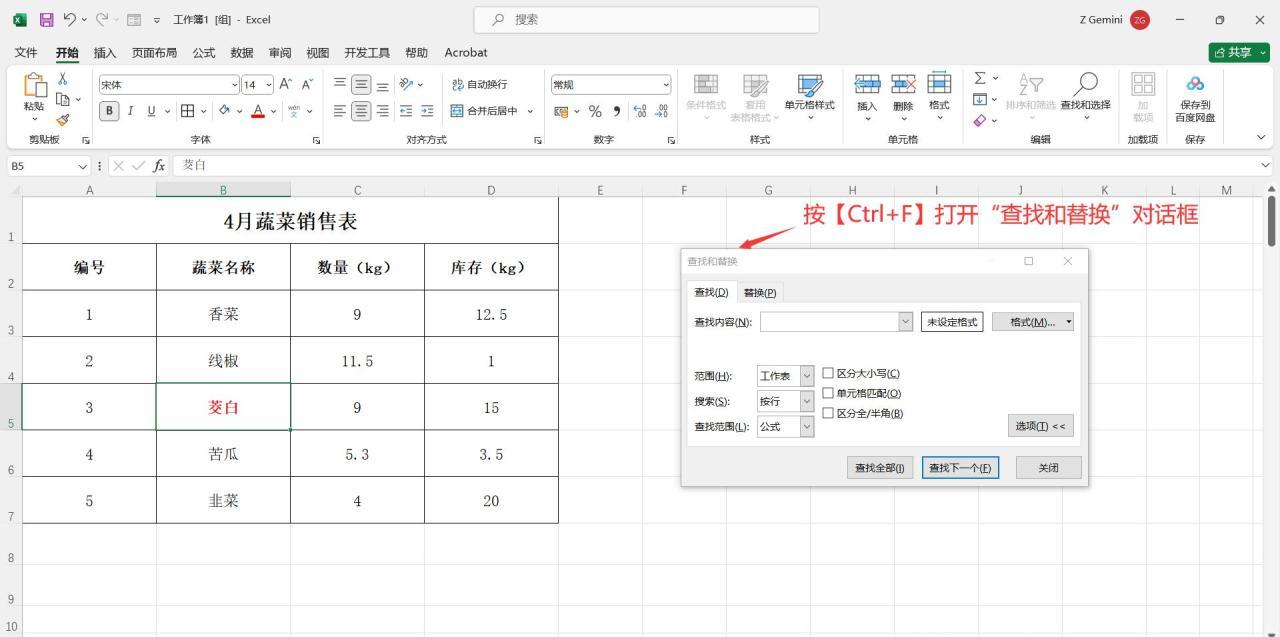Toggle 自动换行 wrap text

[479, 85]
